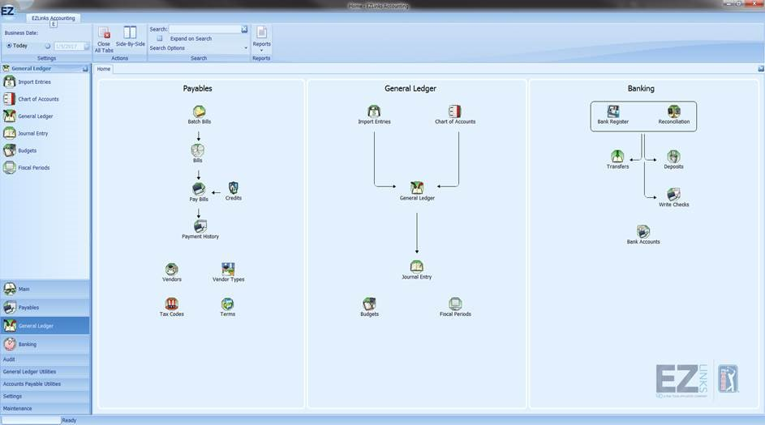Open the Write Checks icon
Screen dimensions: 765x425
click(x=674, y=198)
